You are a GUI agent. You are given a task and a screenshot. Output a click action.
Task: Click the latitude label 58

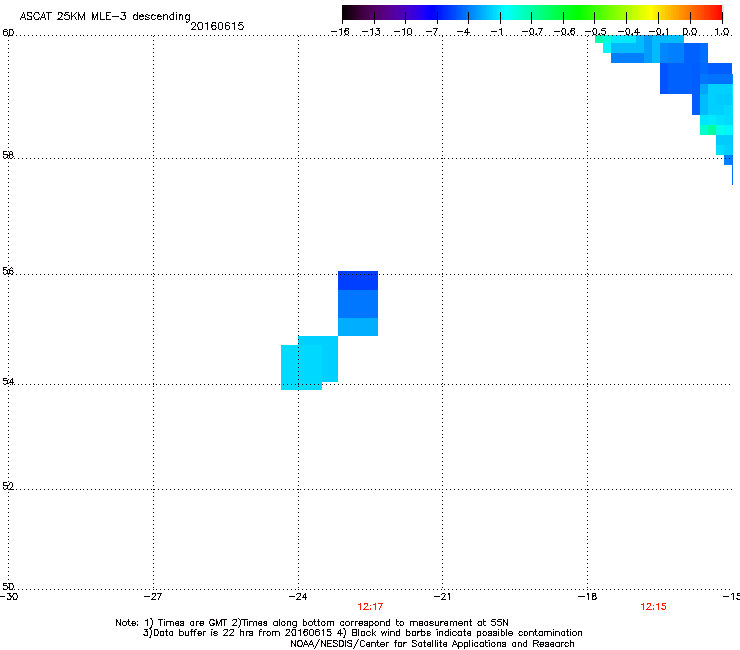pos(8,155)
